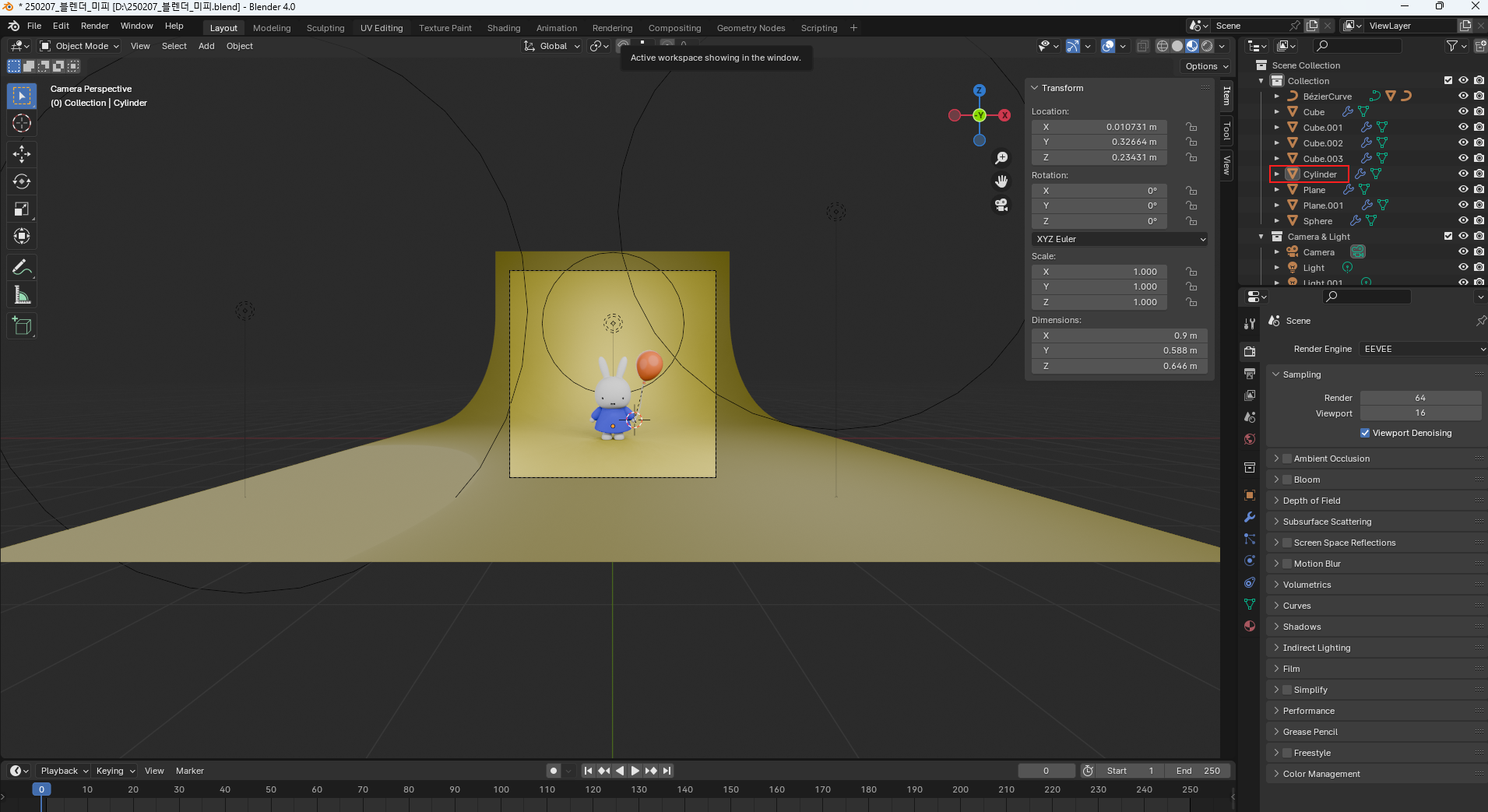Open the Object Data green triangle tab
The image size is (1488, 812).
tap(1250, 604)
